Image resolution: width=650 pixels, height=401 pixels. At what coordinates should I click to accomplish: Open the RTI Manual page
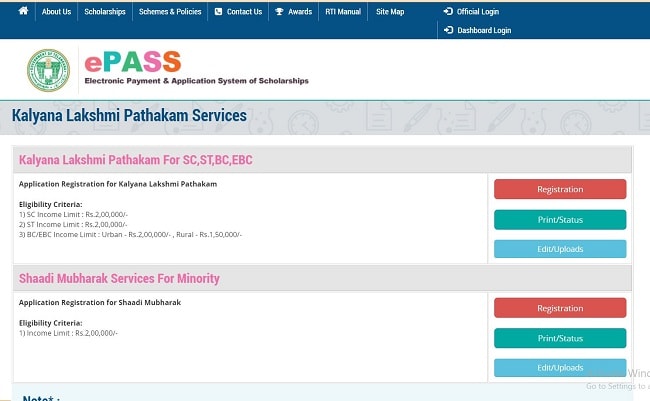pos(343,12)
